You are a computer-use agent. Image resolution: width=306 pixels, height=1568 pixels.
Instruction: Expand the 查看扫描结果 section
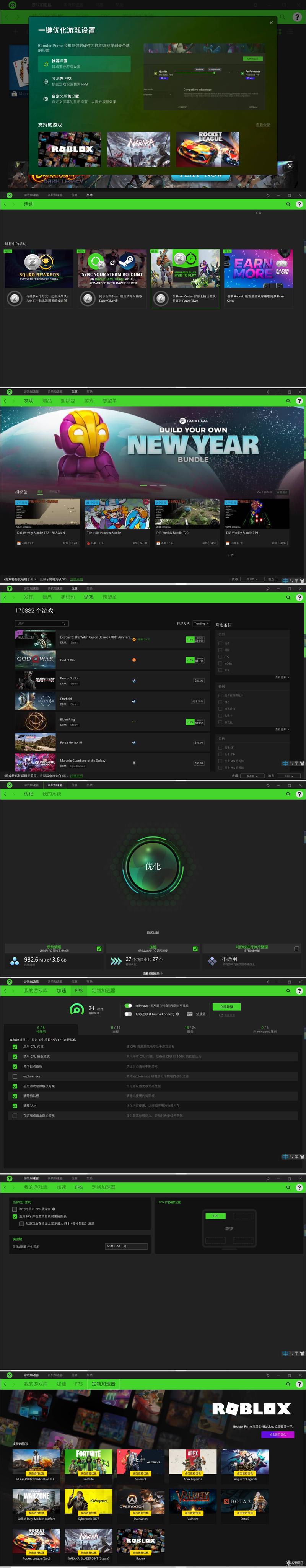tap(153, 973)
